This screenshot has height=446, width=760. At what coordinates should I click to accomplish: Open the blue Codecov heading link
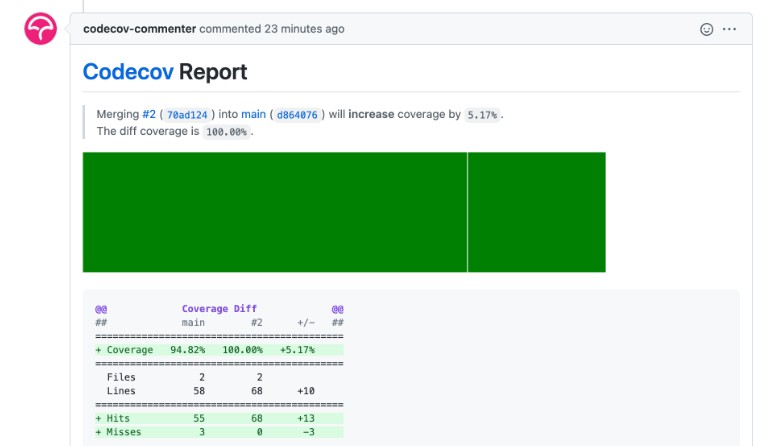point(128,72)
